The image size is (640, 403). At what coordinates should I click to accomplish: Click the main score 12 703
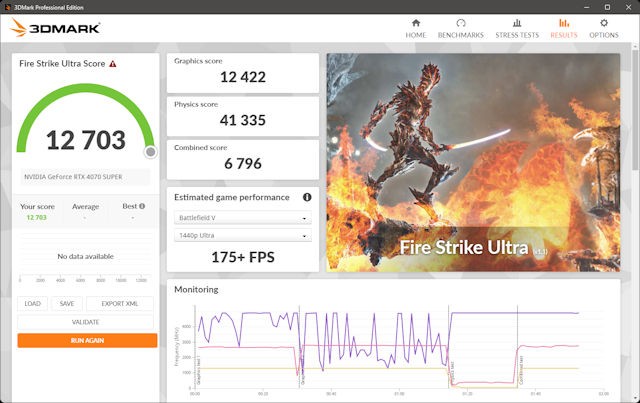[86, 140]
